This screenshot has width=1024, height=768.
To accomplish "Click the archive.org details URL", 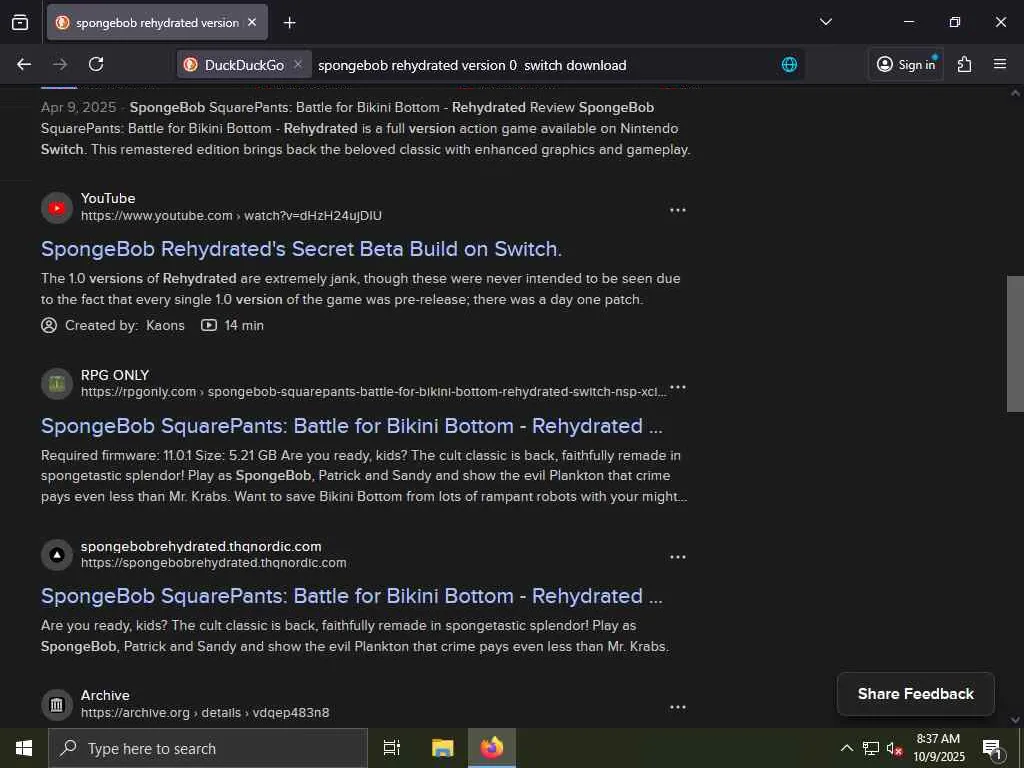I will 205,712.
